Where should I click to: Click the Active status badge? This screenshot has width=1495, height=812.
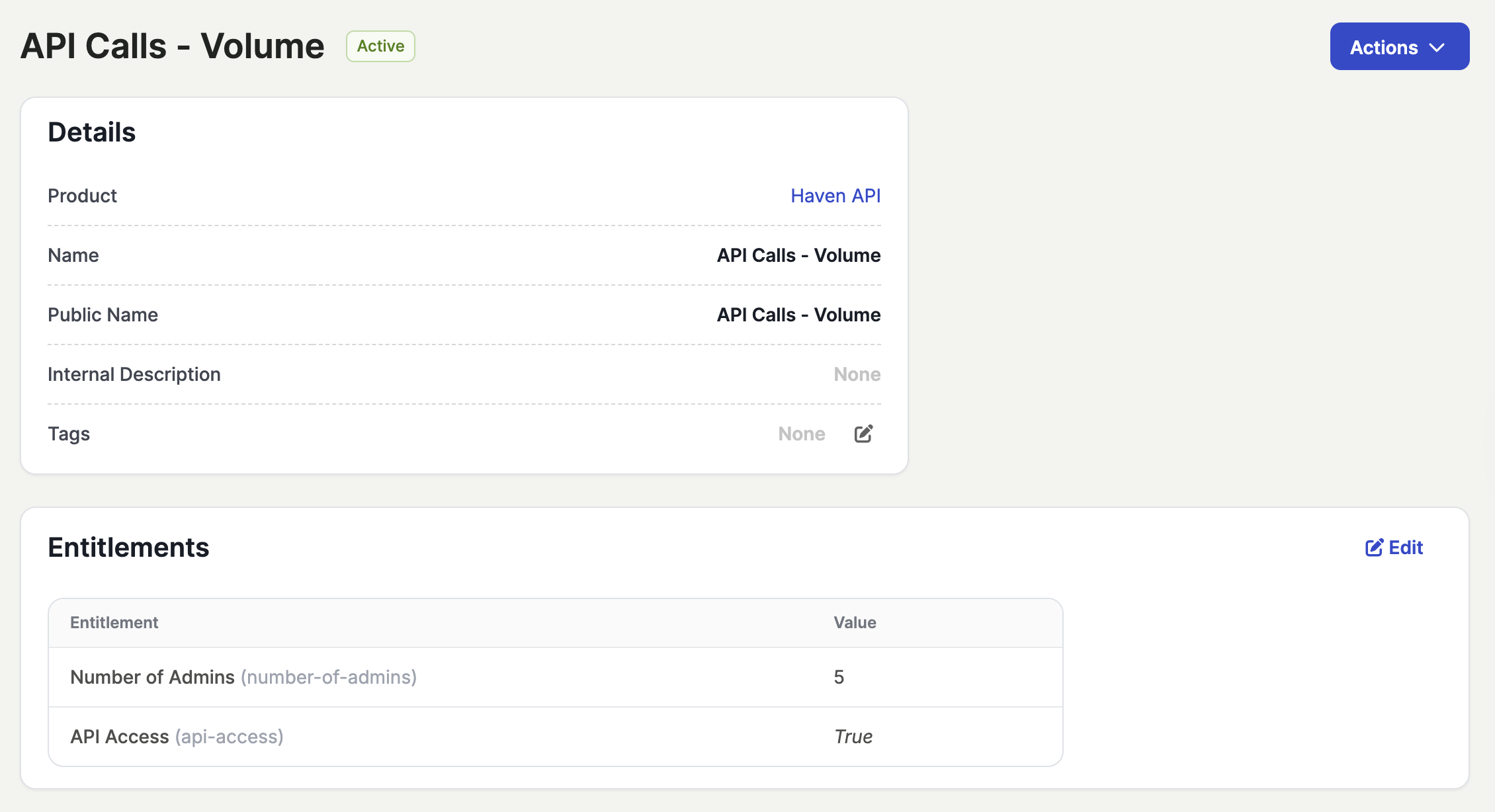click(380, 46)
